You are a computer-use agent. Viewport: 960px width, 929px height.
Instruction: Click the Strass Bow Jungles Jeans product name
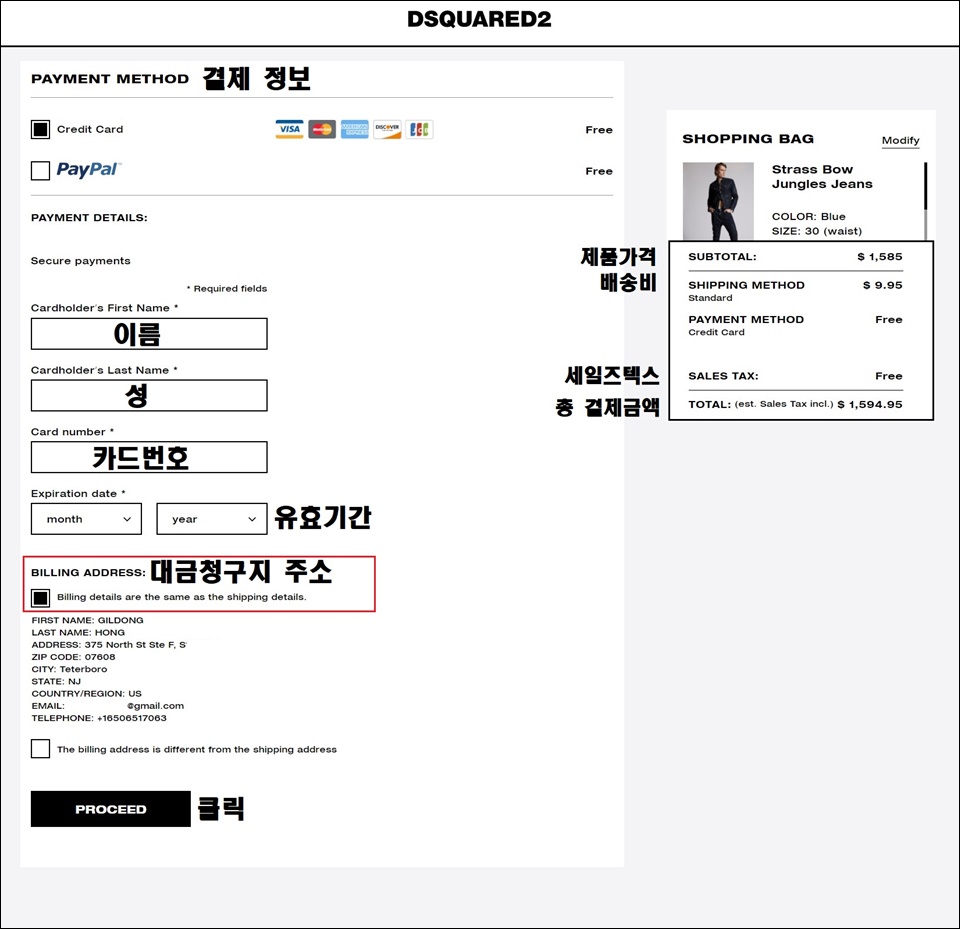tap(822, 176)
